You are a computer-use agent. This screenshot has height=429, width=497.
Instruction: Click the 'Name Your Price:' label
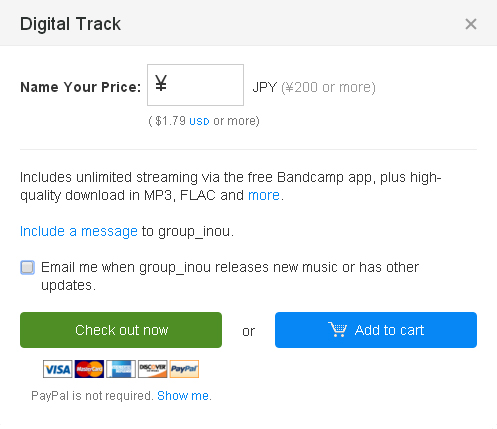coord(81,87)
